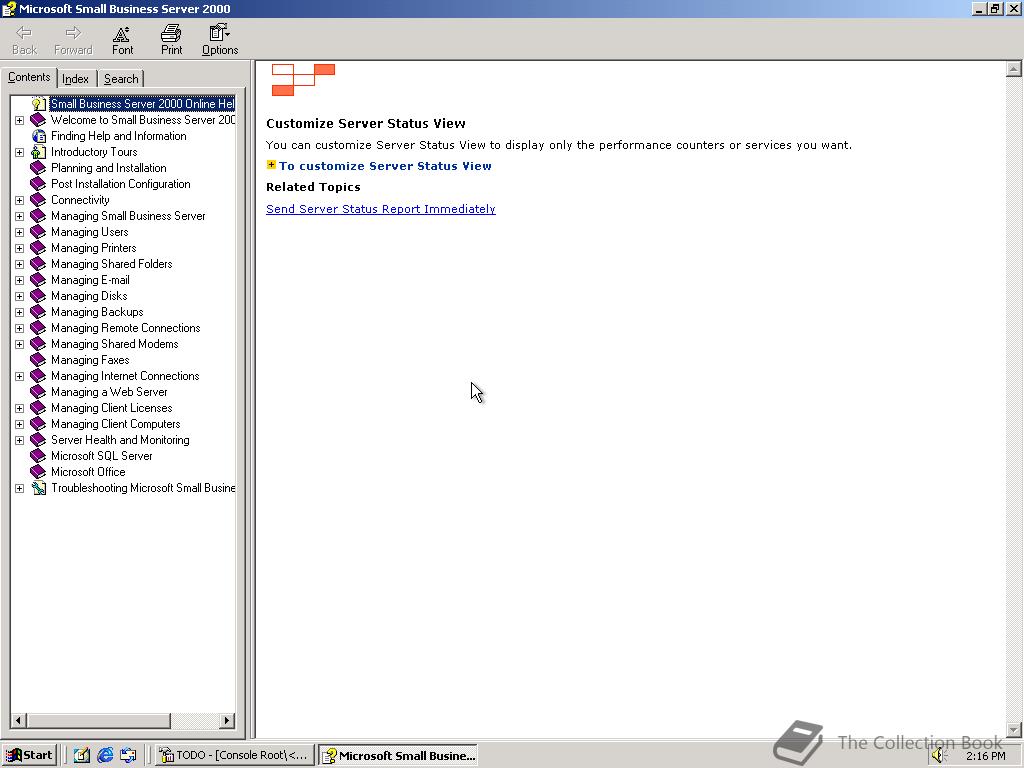Open Send Server Status Report Immediately link
This screenshot has width=1024, height=768.
click(x=381, y=209)
